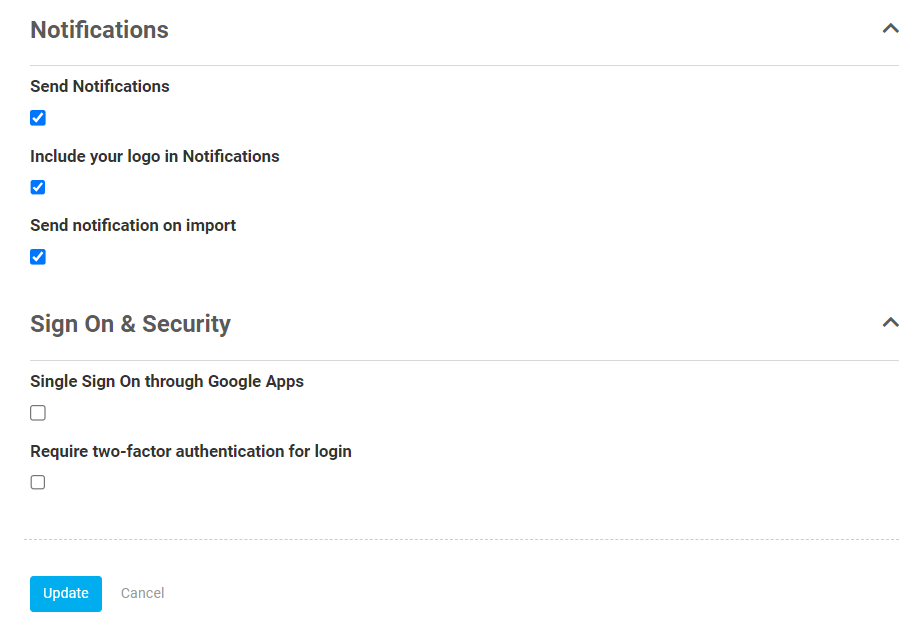Click the ampersand in Sign On & Security
The image size is (918, 640).
coord(128,324)
